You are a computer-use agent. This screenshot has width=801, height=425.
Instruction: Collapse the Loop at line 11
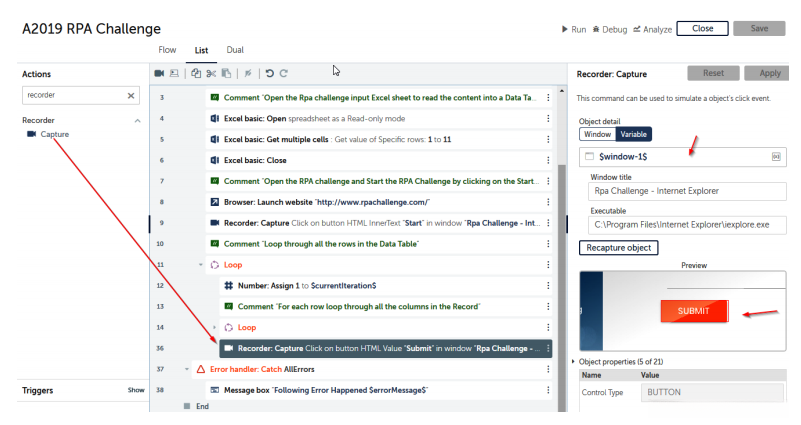(201, 265)
